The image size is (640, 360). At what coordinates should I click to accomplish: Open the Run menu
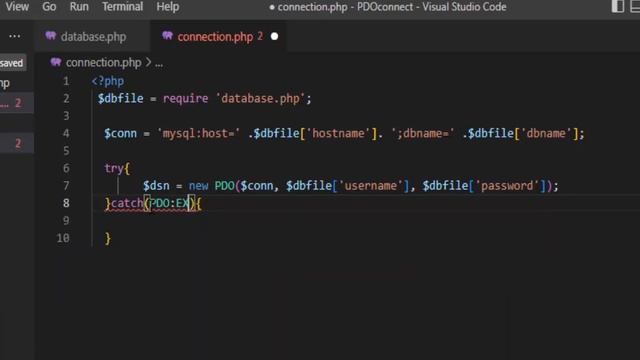[79, 7]
